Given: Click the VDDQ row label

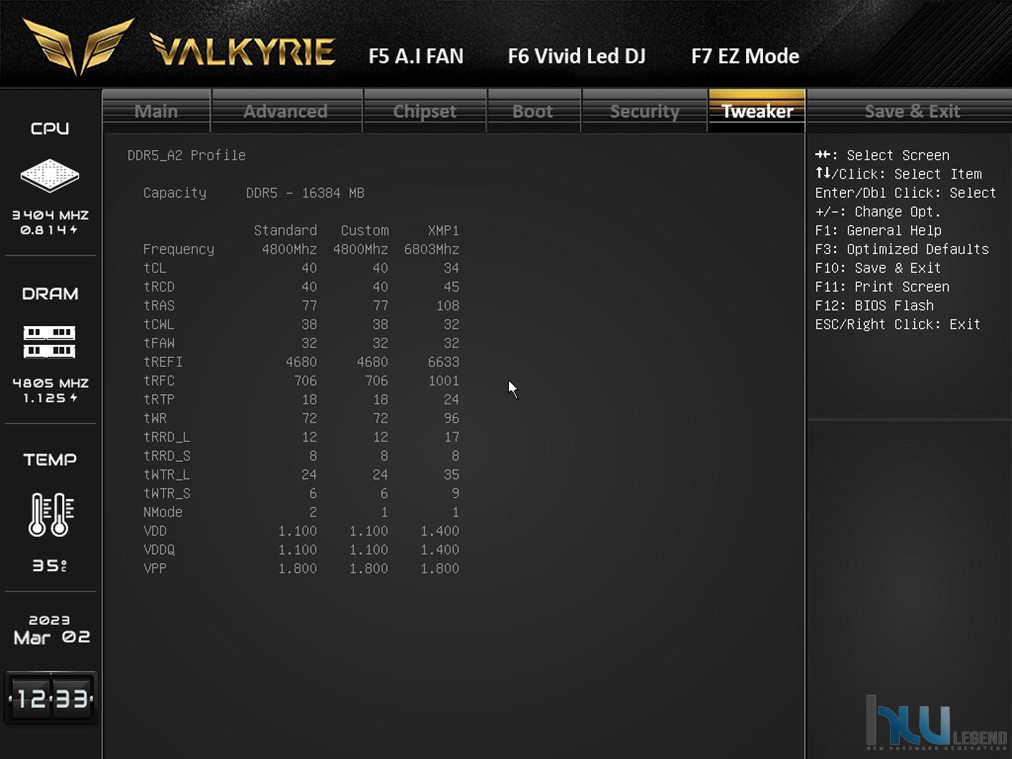Looking at the screenshot, I should (159, 549).
